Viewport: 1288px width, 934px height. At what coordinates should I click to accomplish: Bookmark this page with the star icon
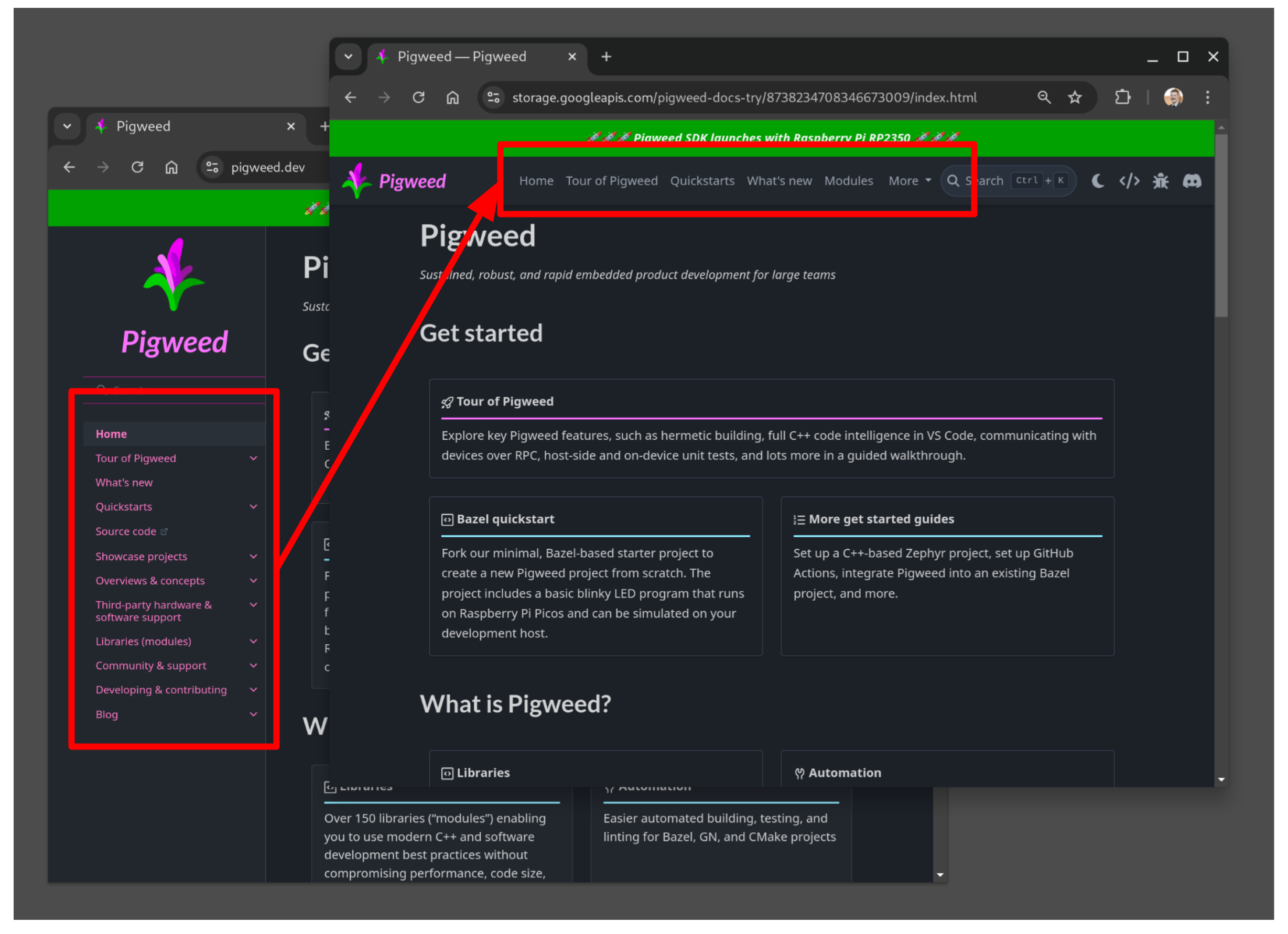click(x=1075, y=97)
